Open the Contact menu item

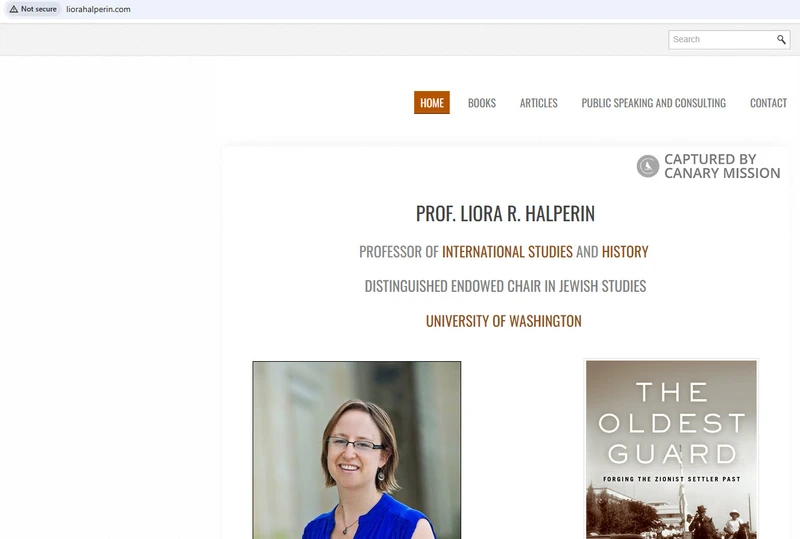[768, 103]
